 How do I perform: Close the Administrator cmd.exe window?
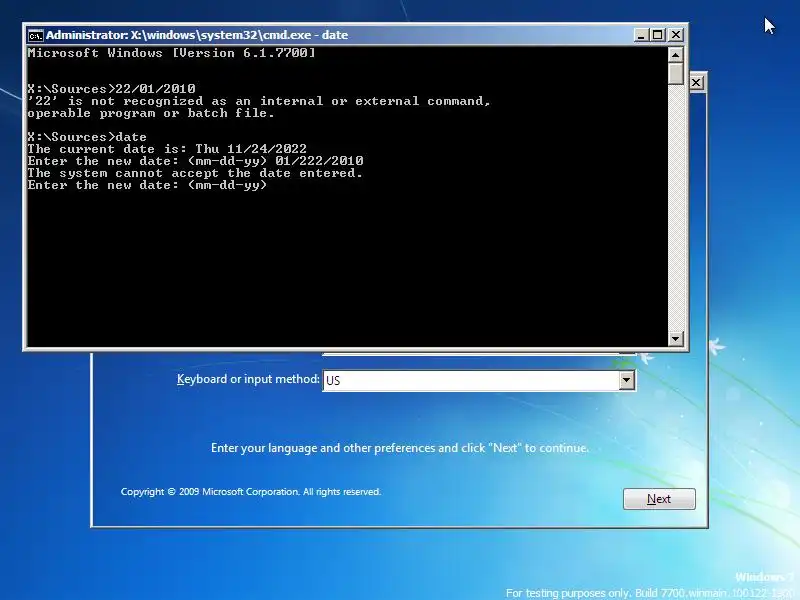[x=676, y=35]
